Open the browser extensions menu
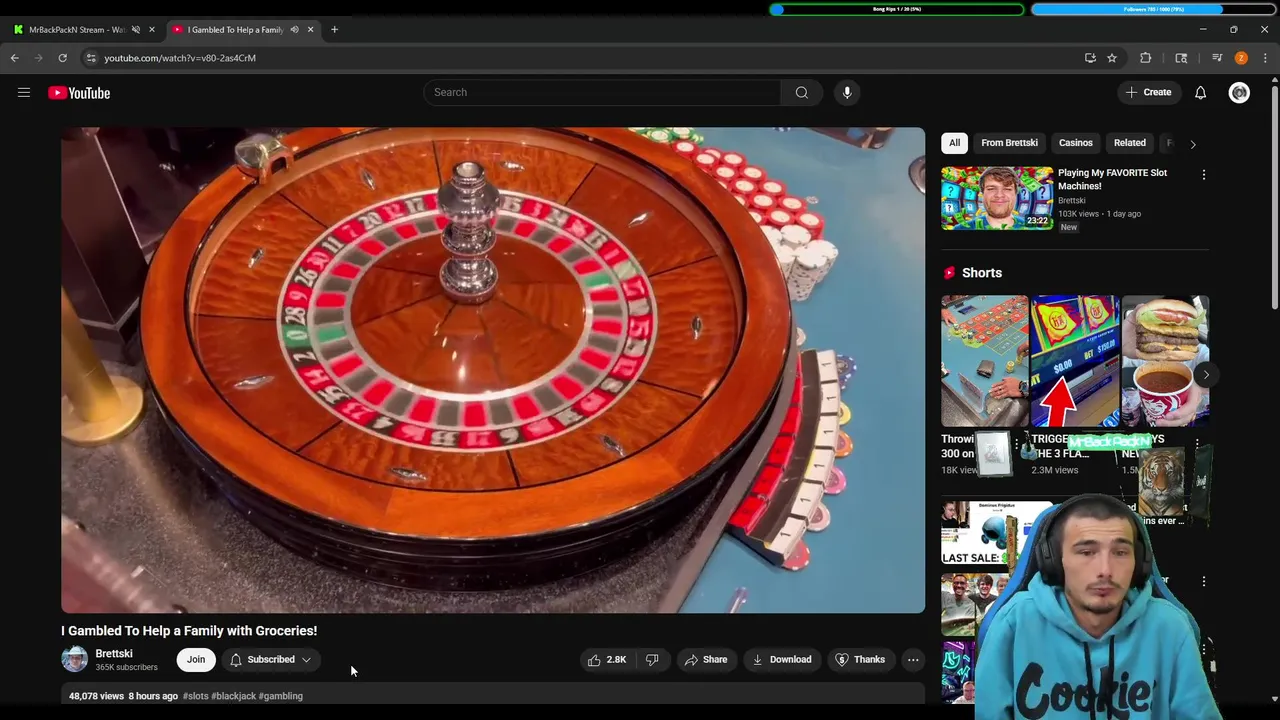 (1145, 58)
